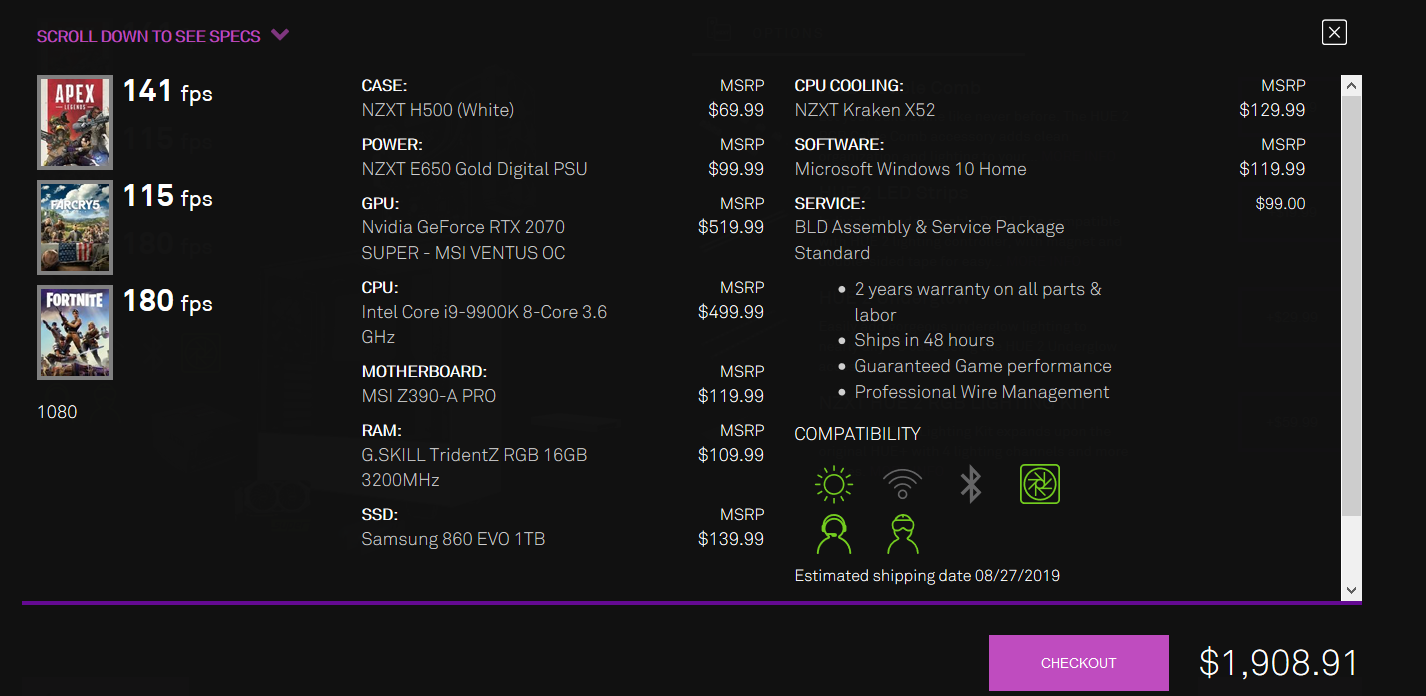Click the $139.99 SSD price
1426x696 pixels.
pyautogui.click(x=731, y=539)
